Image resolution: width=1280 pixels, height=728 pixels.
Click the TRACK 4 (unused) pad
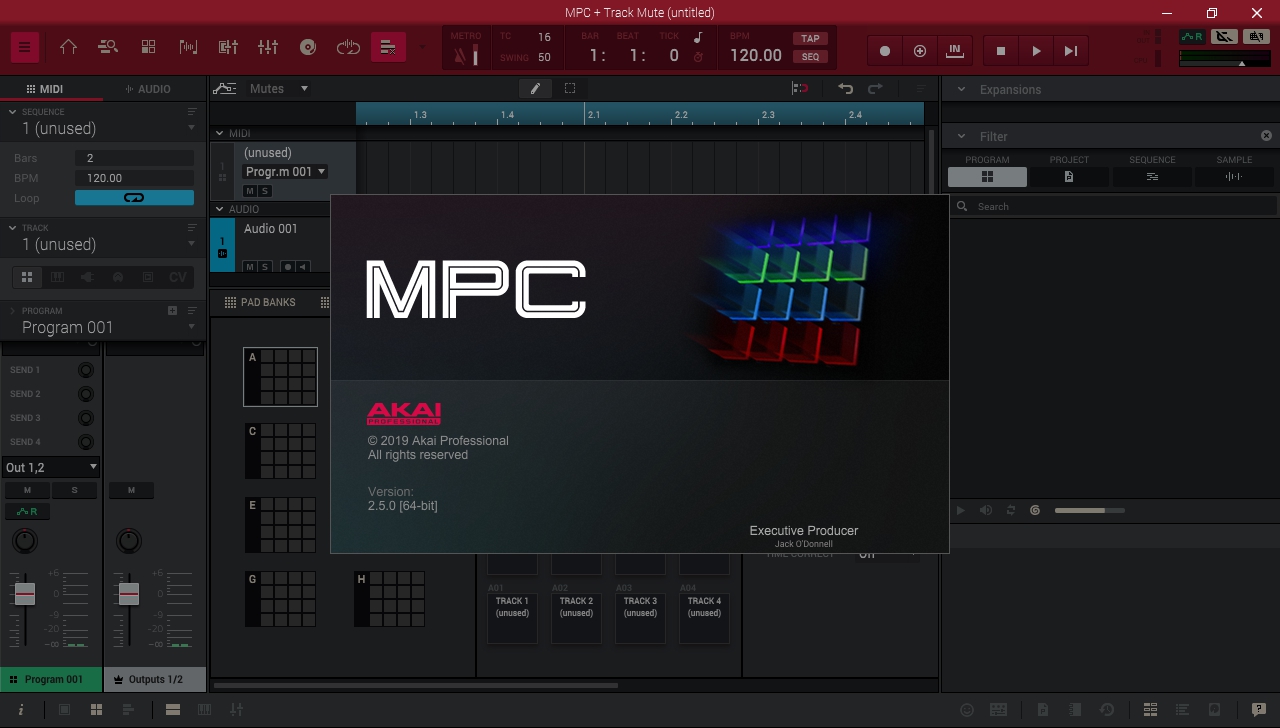tap(704, 617)
